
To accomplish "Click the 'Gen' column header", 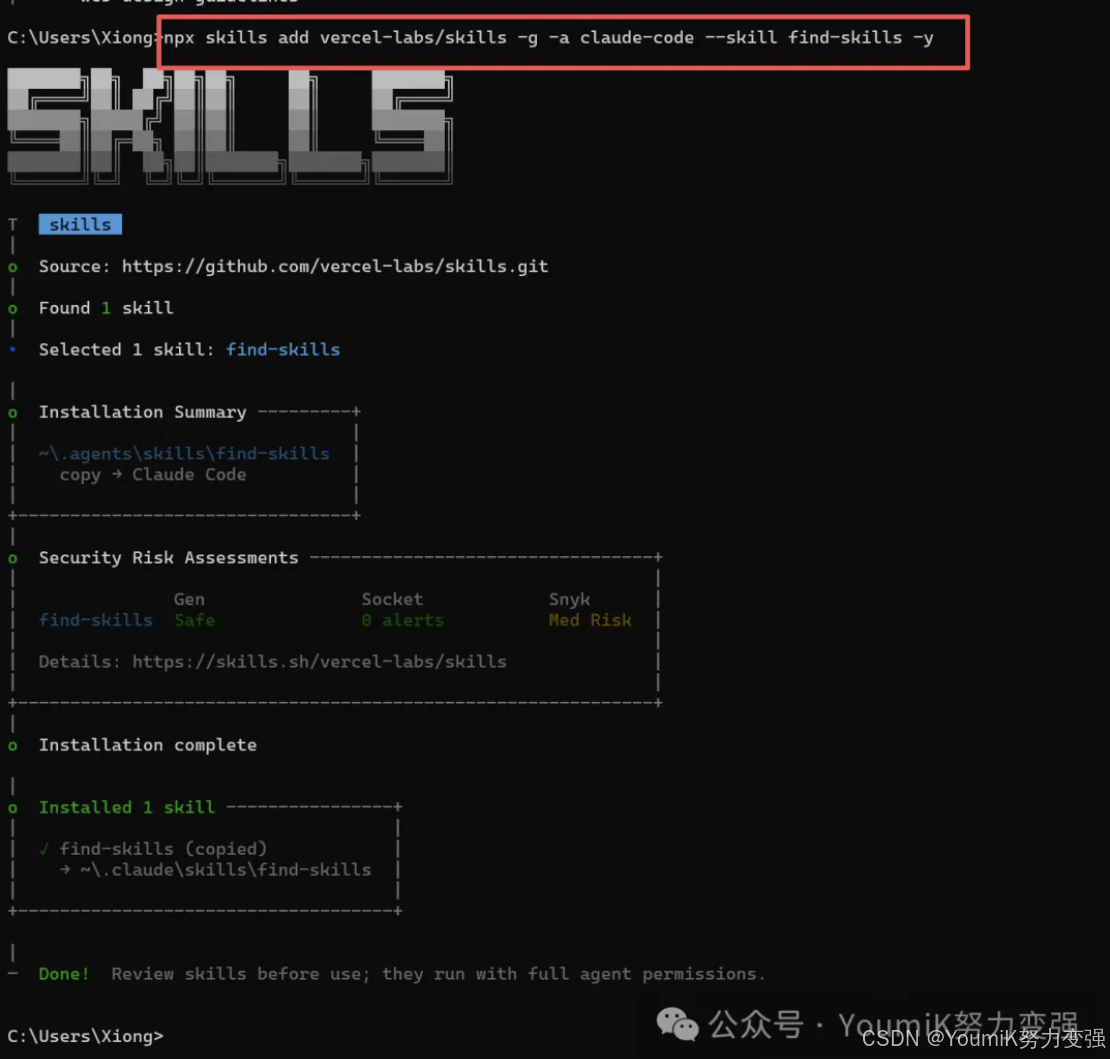I will click(x=189, y=599).
